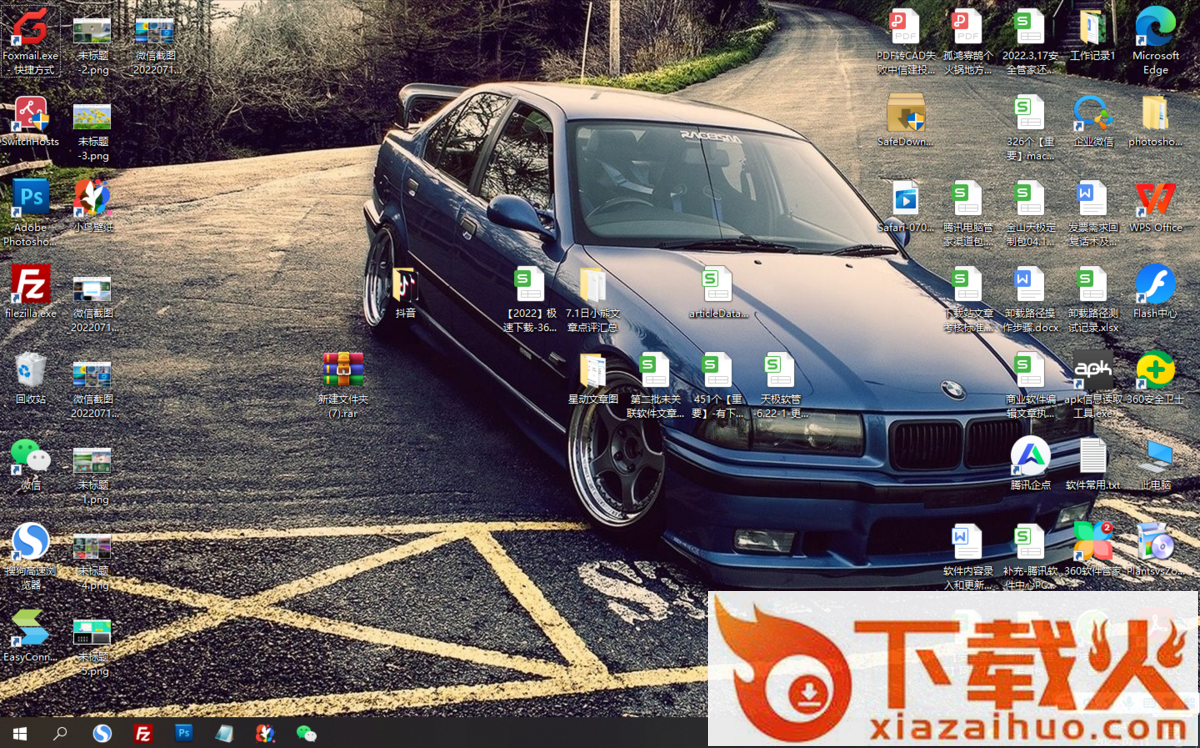
Task: Open FileZilla from the taskbar
Action: pyautogui.click(x=143, y=733)
